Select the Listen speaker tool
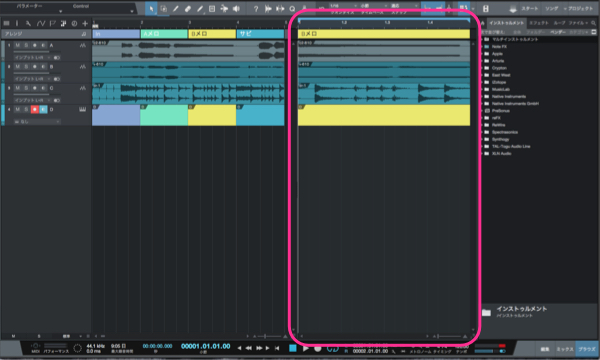 (x=236, y=8)
